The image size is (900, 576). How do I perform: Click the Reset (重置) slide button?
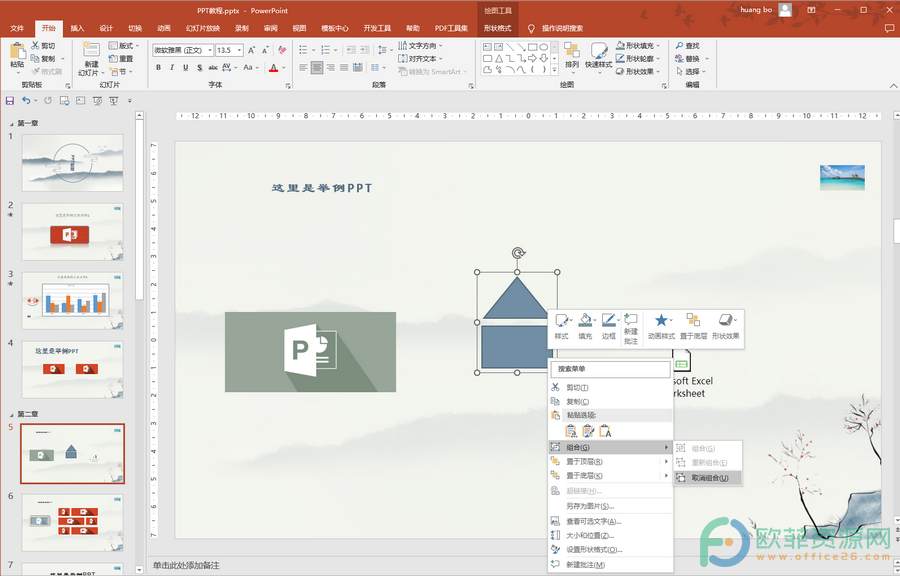(121, 59)
